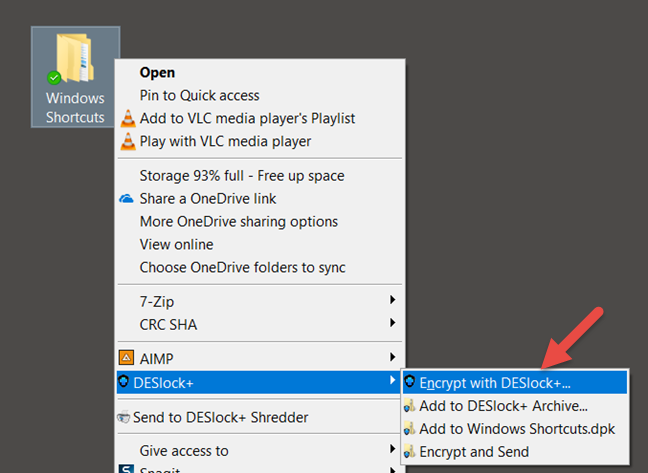Open the 7-Zip menu entry

coord(260,302)
